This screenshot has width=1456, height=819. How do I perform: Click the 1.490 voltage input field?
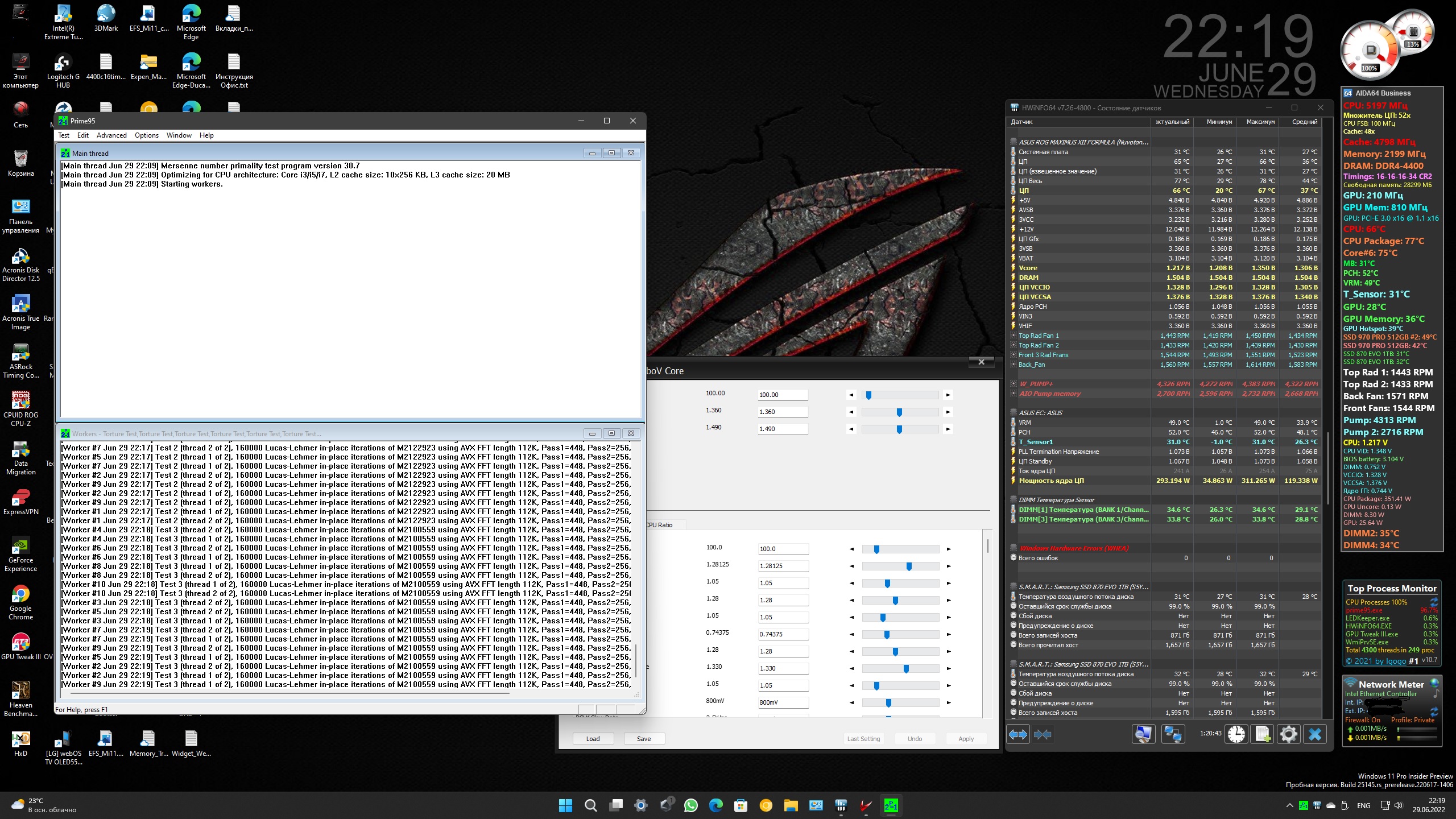pyautogui.click(x=782, y=429)
